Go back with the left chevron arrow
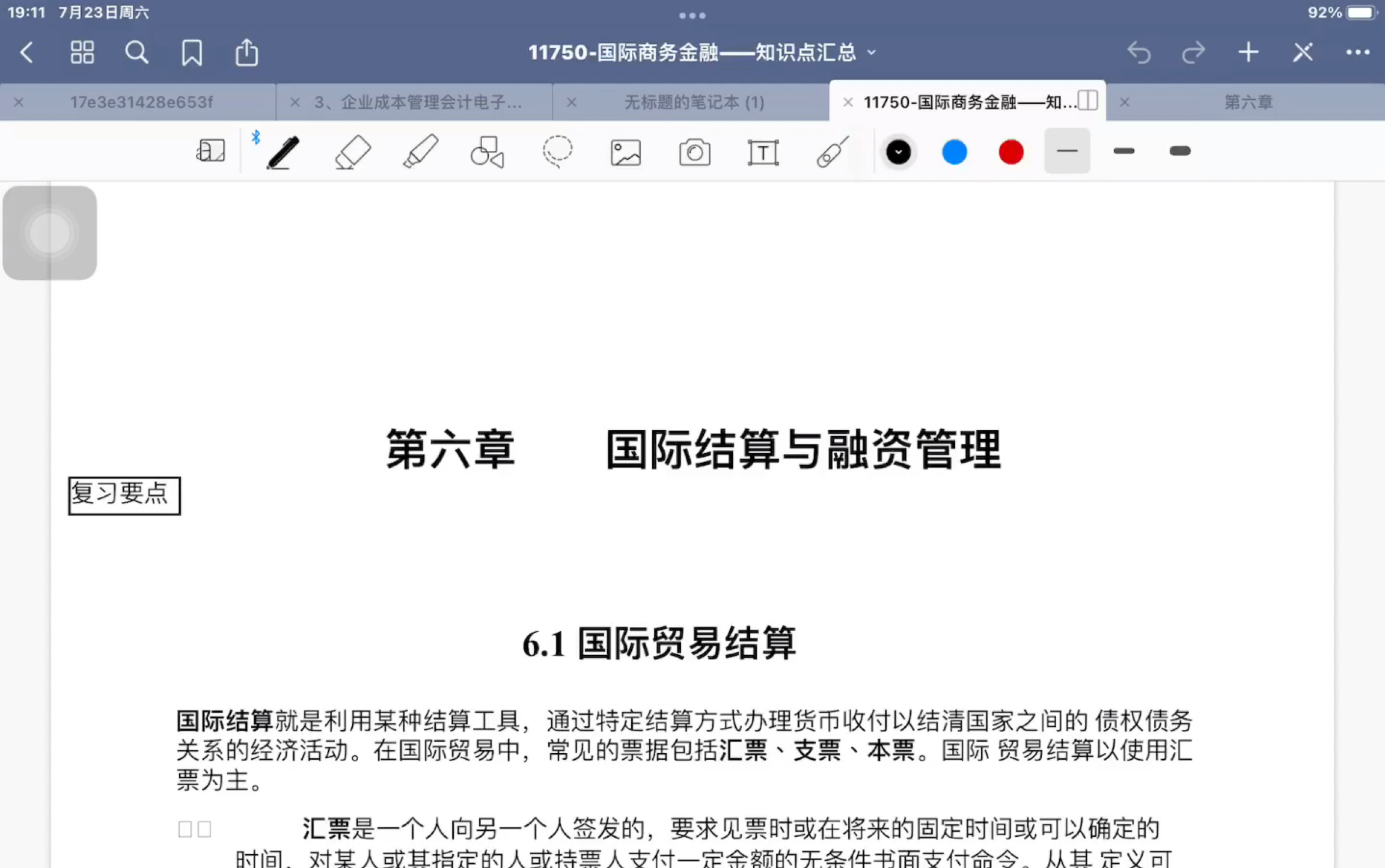Viewport: 1385px width, 868px height. (x=26, y=53)
